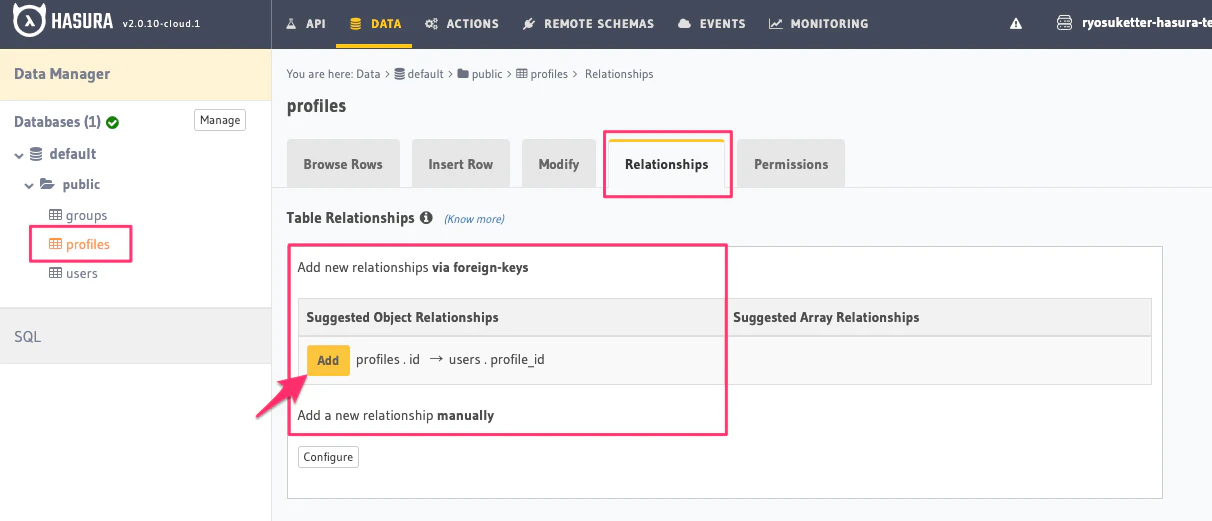Open the DATA tab

coord(375,23)
